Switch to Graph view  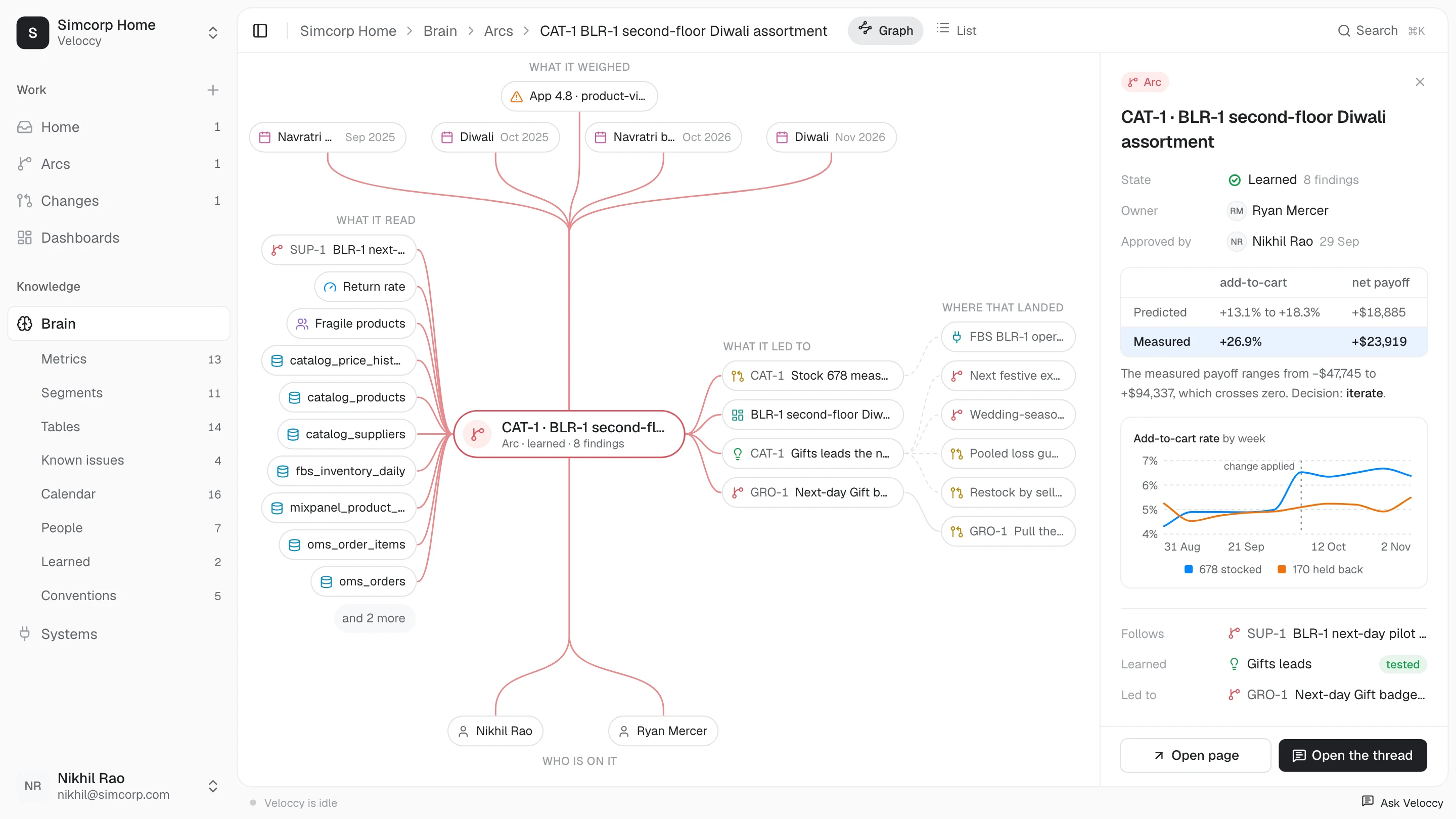point(885,30)
